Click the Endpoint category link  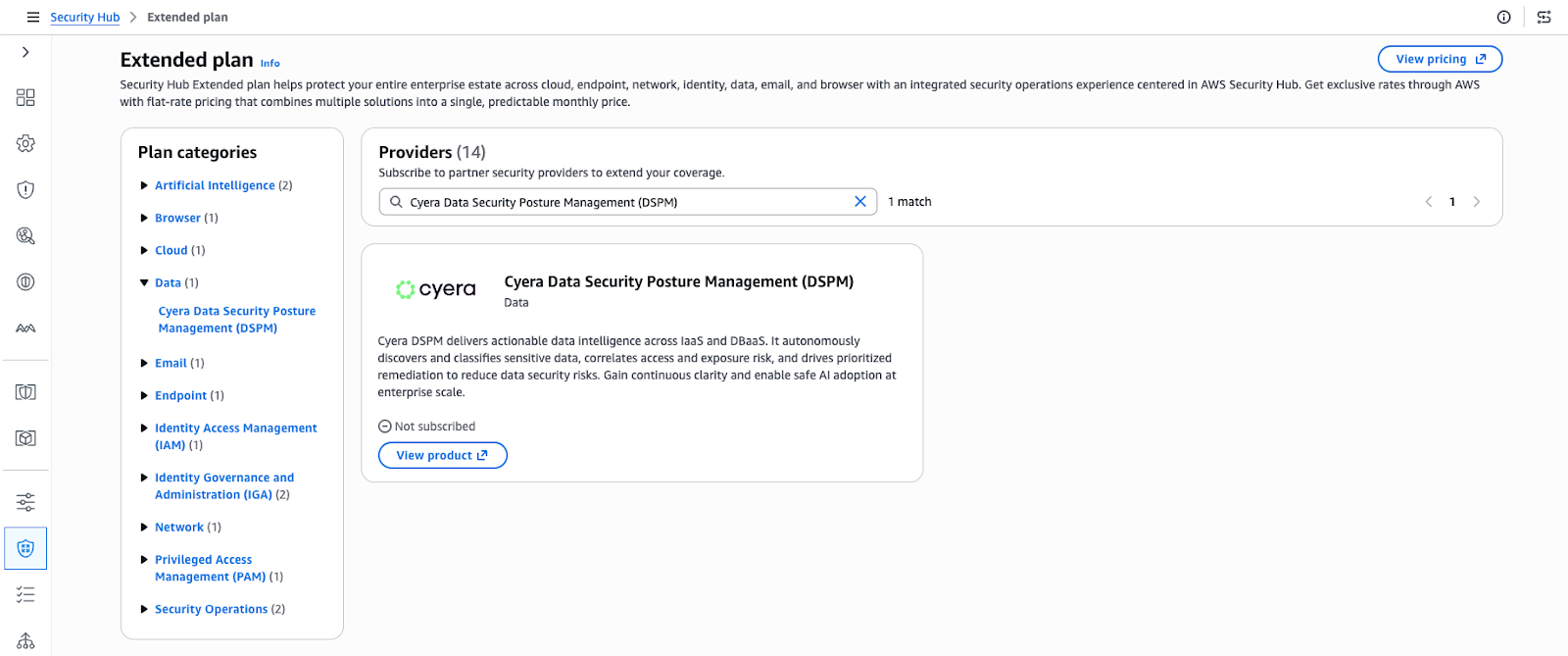[180, 395]
